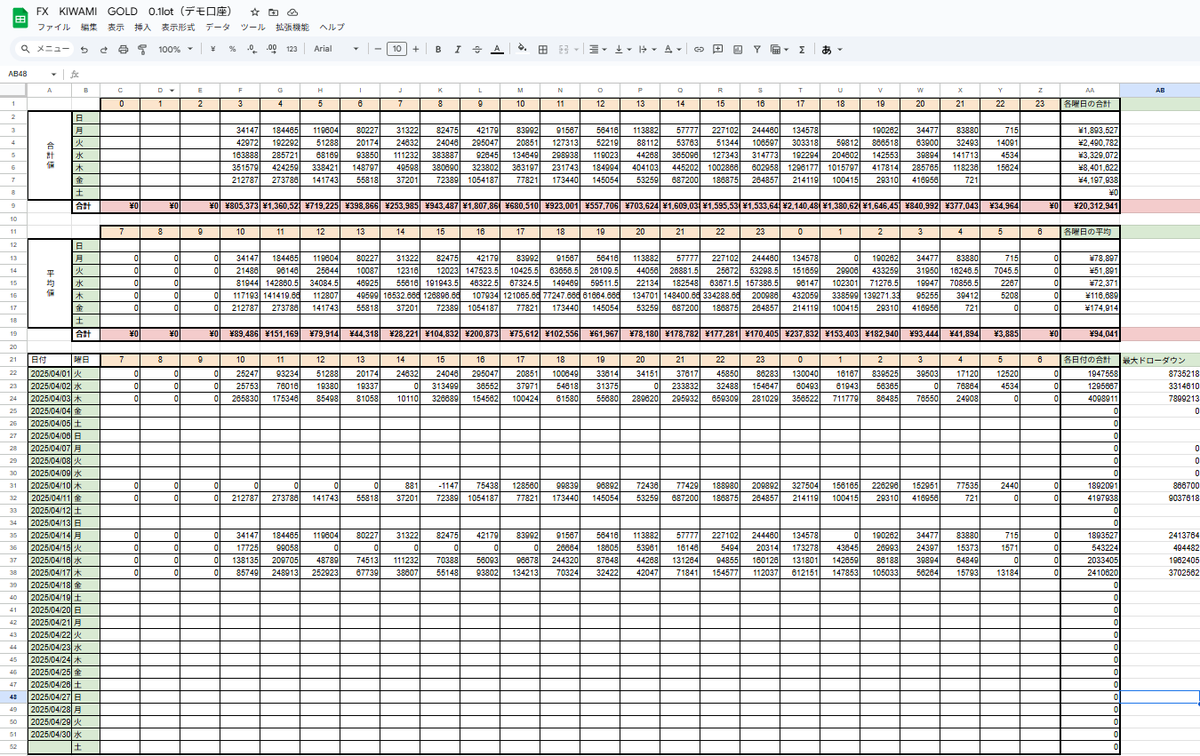Open the 123 number format menu

coord(291,48)
